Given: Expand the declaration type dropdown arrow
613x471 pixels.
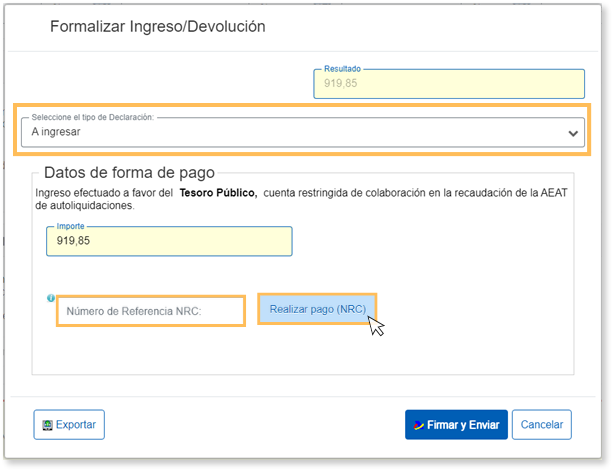Looking at the screenshot, I should pyautogui.click(x=573, y=133).
